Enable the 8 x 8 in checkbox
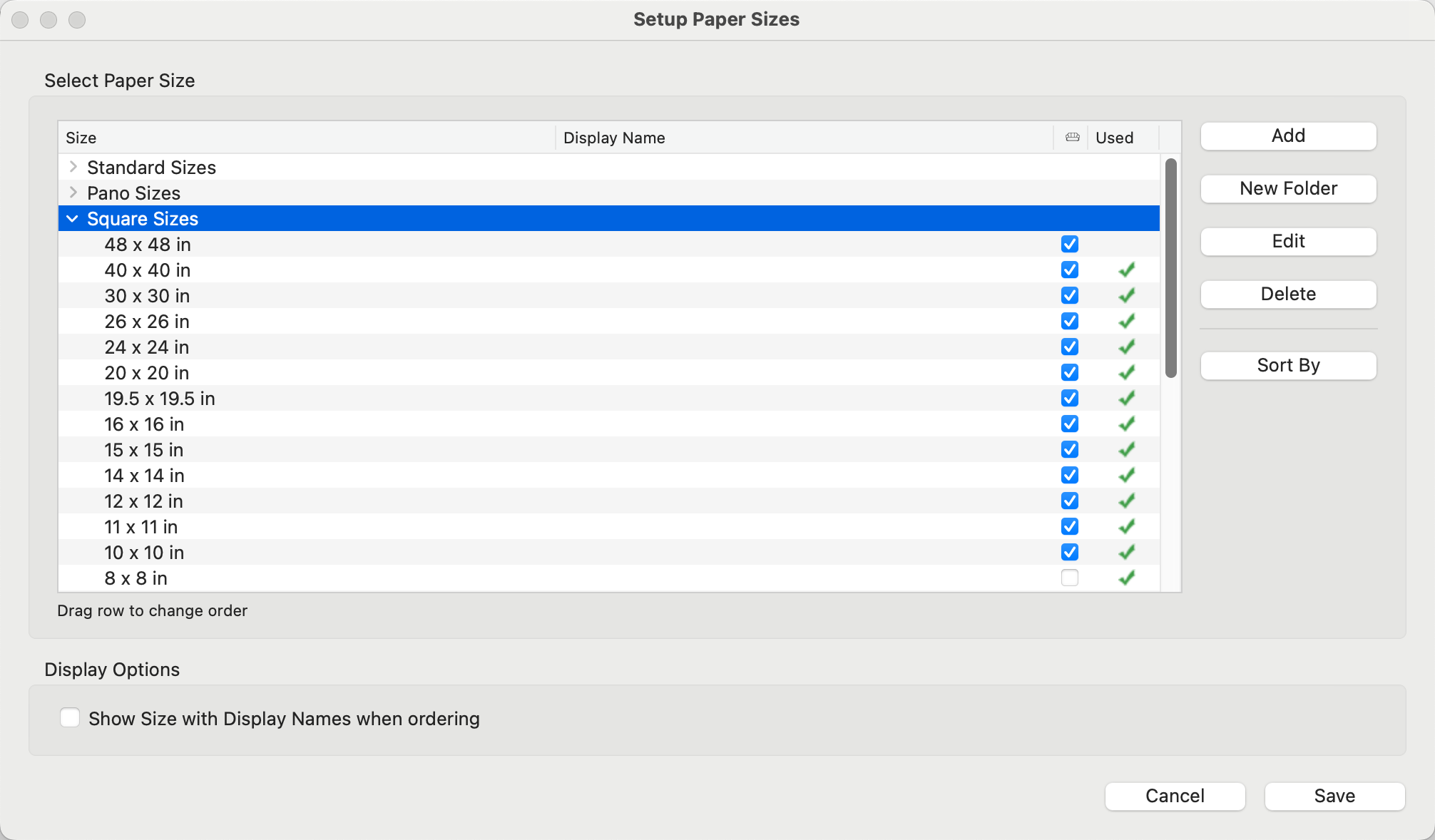The height and width of the screenshot is (840, 1435). tap(1069, 578)
